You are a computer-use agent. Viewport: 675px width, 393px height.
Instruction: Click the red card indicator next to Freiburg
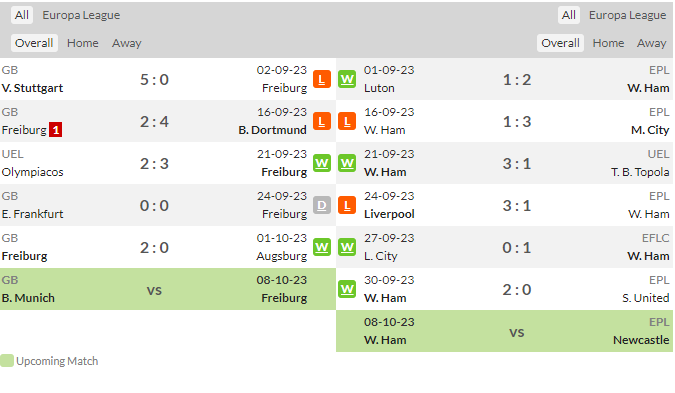click(56, 130)
